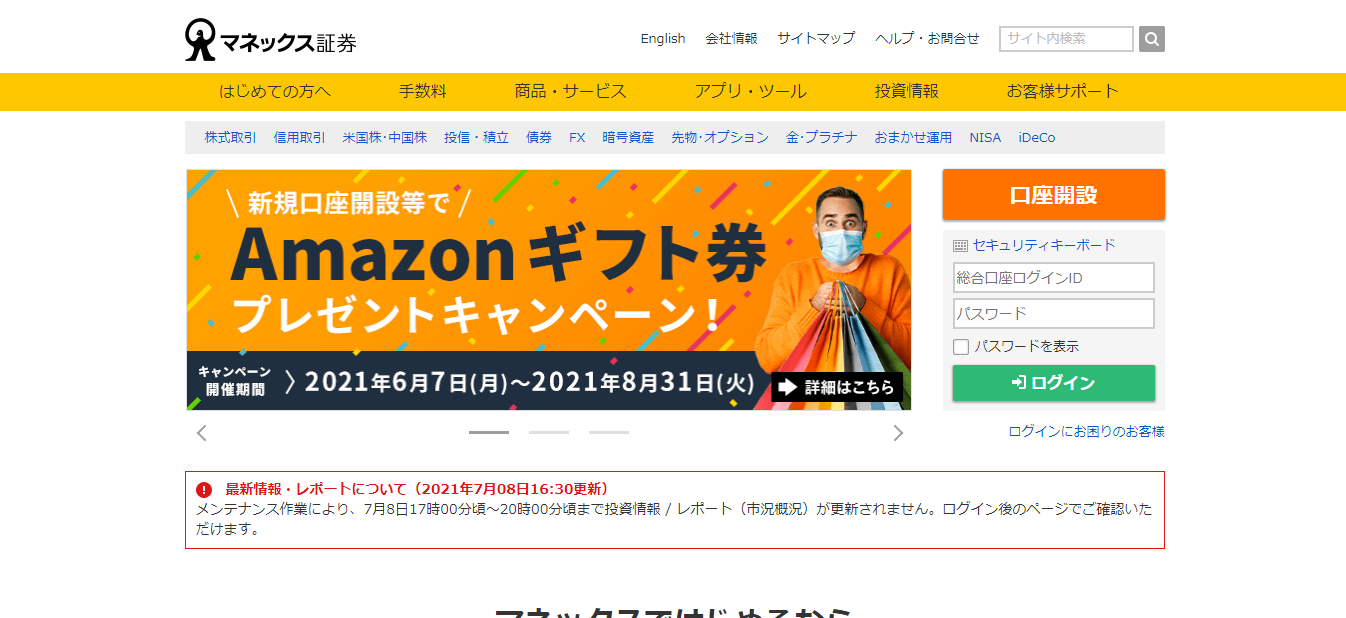Jump to second slide using carousel dot indicator
Viewport: 1346px width, 618px height.
click(x=549, y=433)
